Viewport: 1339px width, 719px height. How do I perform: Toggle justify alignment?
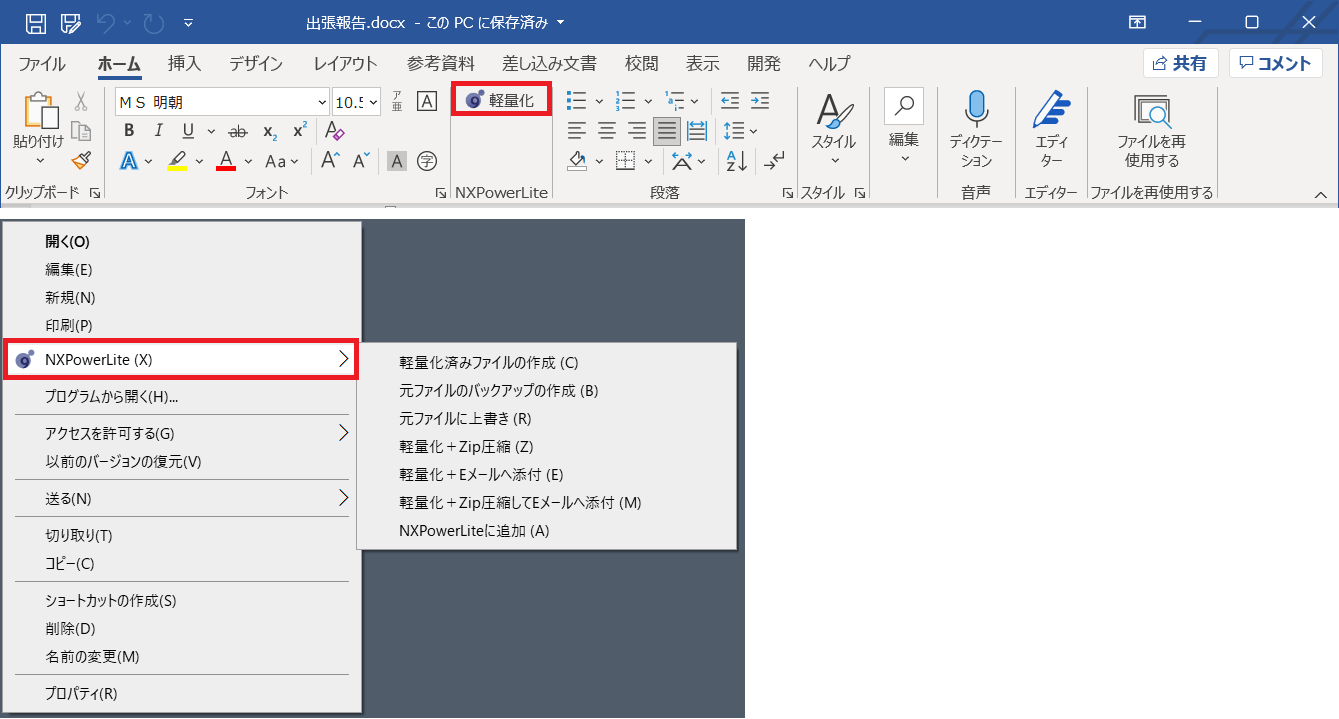(667, 131)
